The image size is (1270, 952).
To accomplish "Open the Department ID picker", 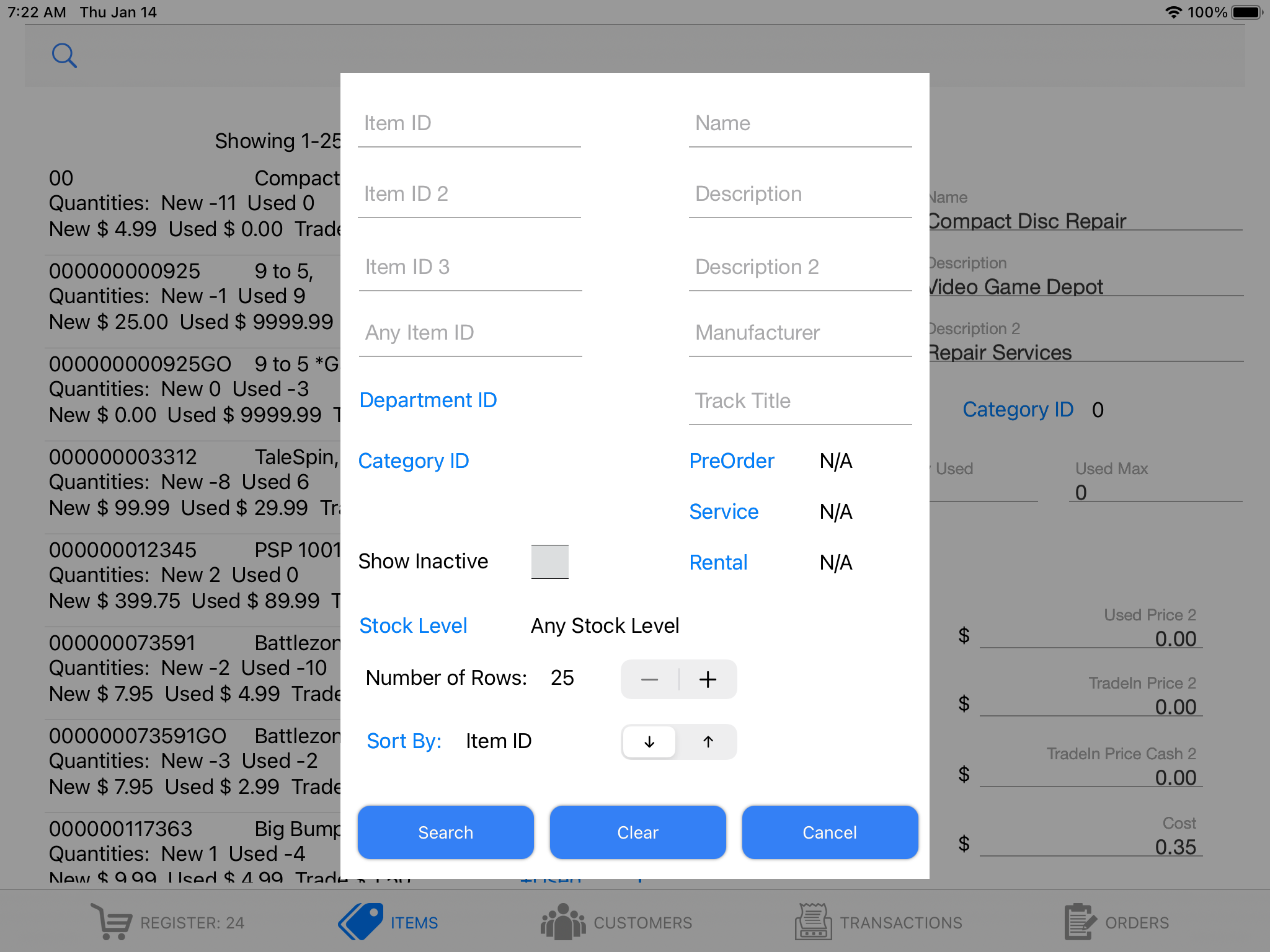I will pos(428,400).
